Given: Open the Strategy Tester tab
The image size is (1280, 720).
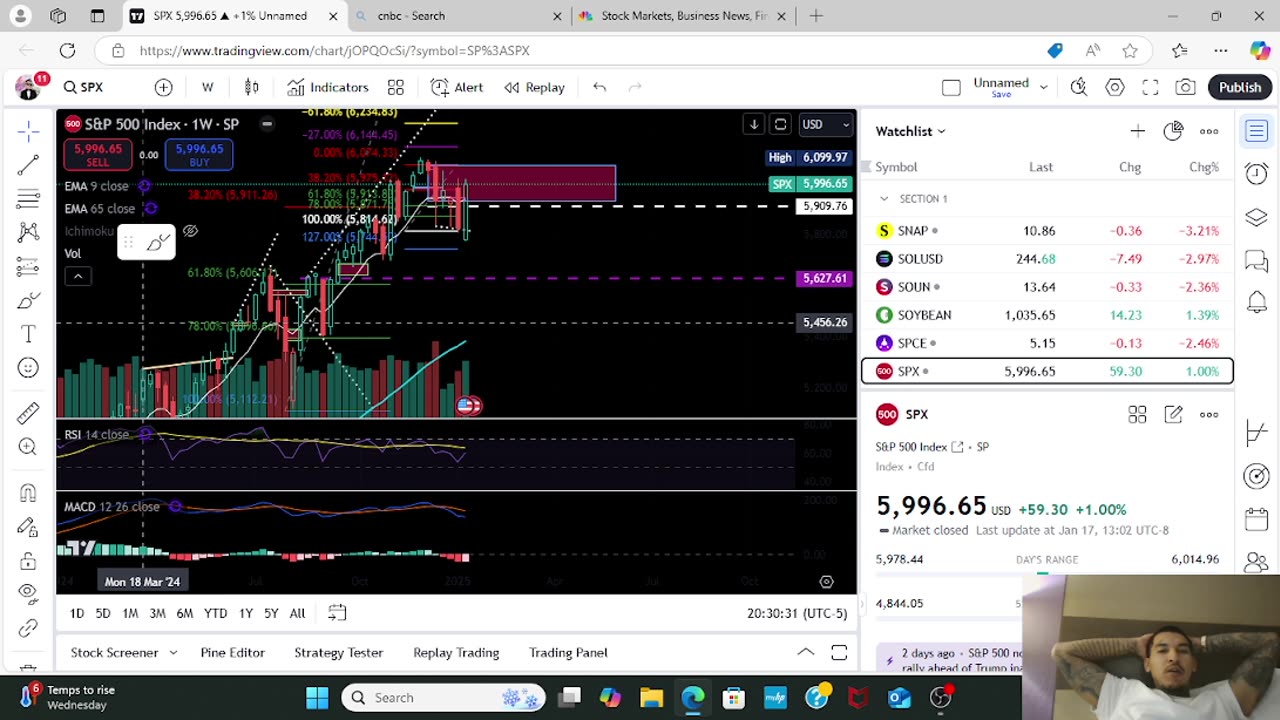Looking at the screenshot, I should click(x=339, y=652).
